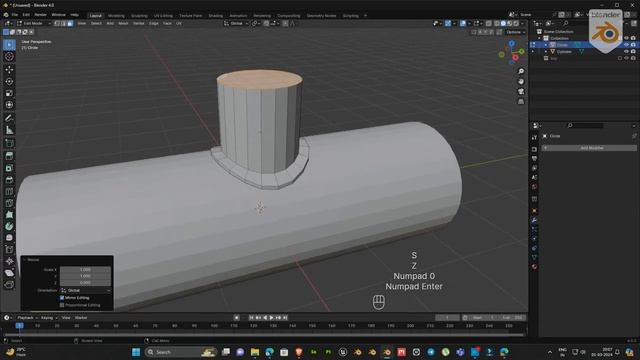Open Modifiers wrench tab in Properties
Image resolution: width=640 pixels, height=360 pixels.
[x=534, y=220]
